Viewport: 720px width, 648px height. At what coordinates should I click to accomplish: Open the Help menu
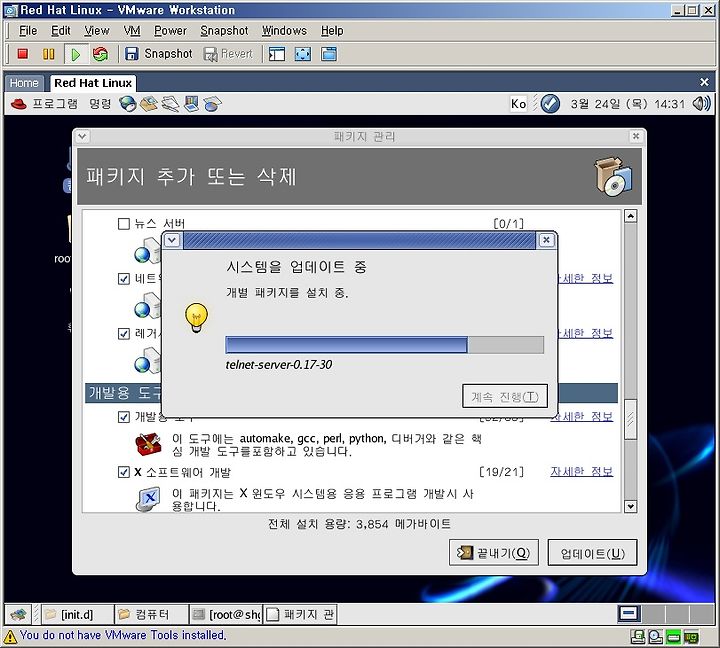point(332,31)
